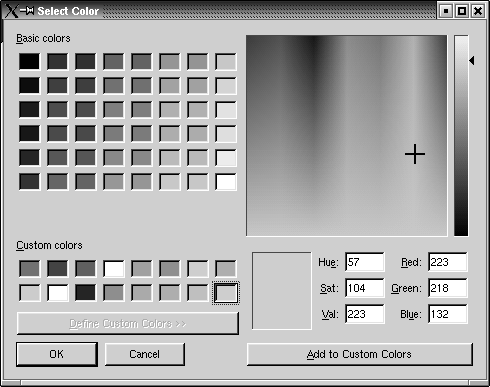Click the Sat value field
This screenshot has height=387, width=490.
click(x=365, y=288)
